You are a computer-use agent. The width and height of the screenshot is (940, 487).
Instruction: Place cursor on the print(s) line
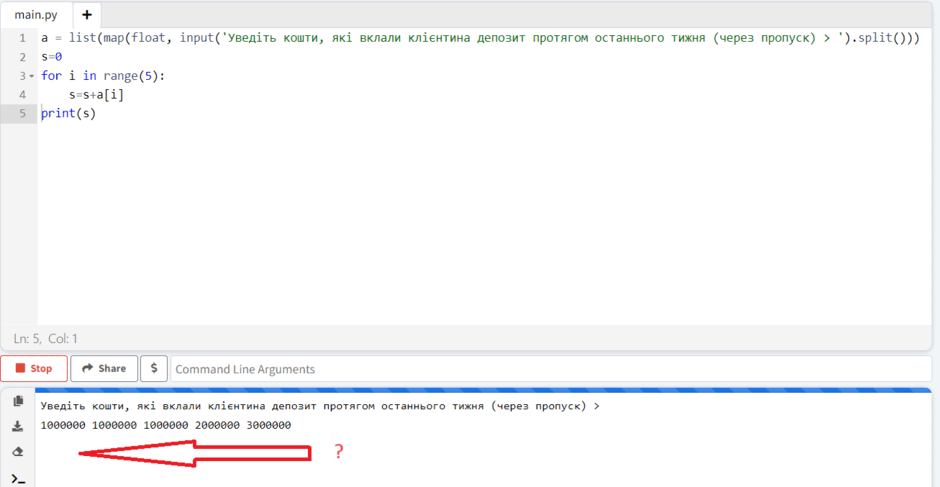pos(68,113)
